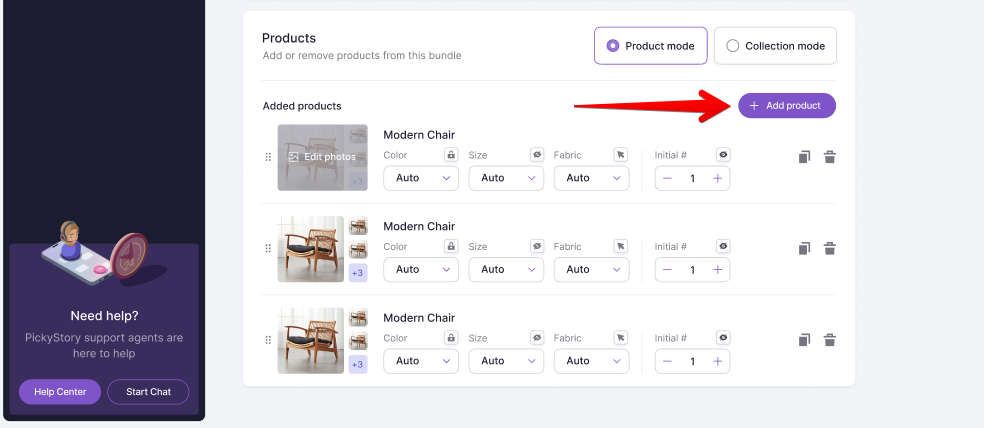984x428 pixels.
Task: Duplicate the second Modern Chair product
Action: 805,249
